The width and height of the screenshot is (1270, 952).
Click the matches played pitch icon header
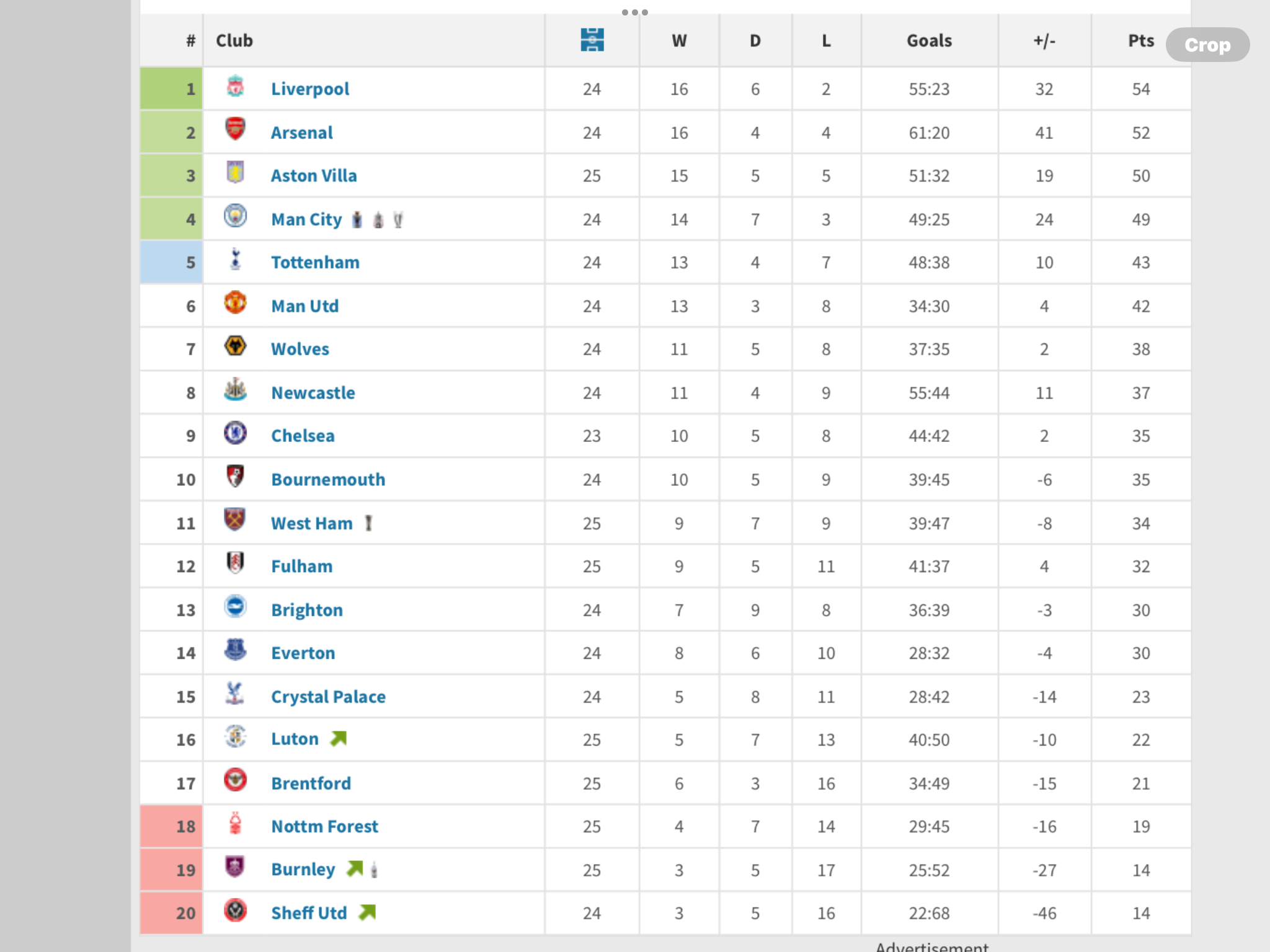(592, 40)
